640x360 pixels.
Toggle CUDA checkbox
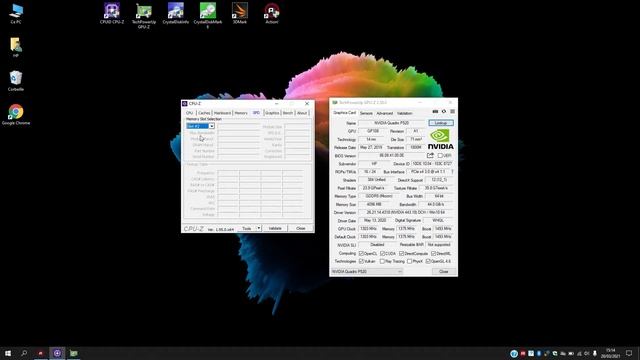click(x=382, y=253)
